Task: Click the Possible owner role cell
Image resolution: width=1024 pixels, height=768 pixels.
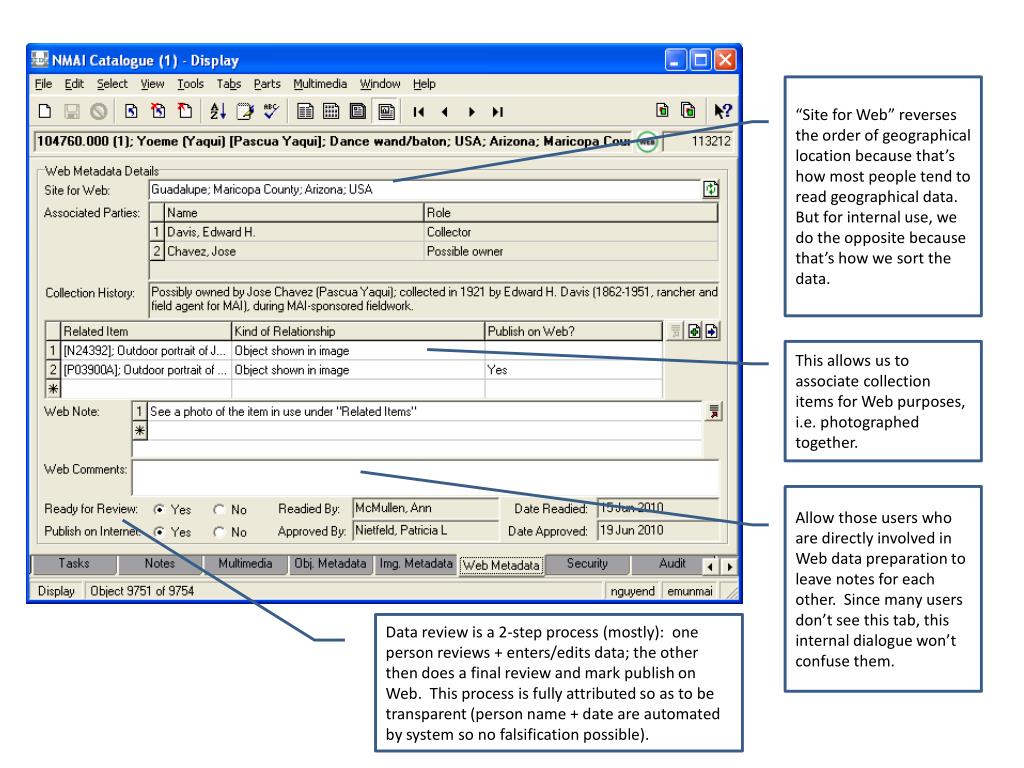Action: click(x=571, y=251)
